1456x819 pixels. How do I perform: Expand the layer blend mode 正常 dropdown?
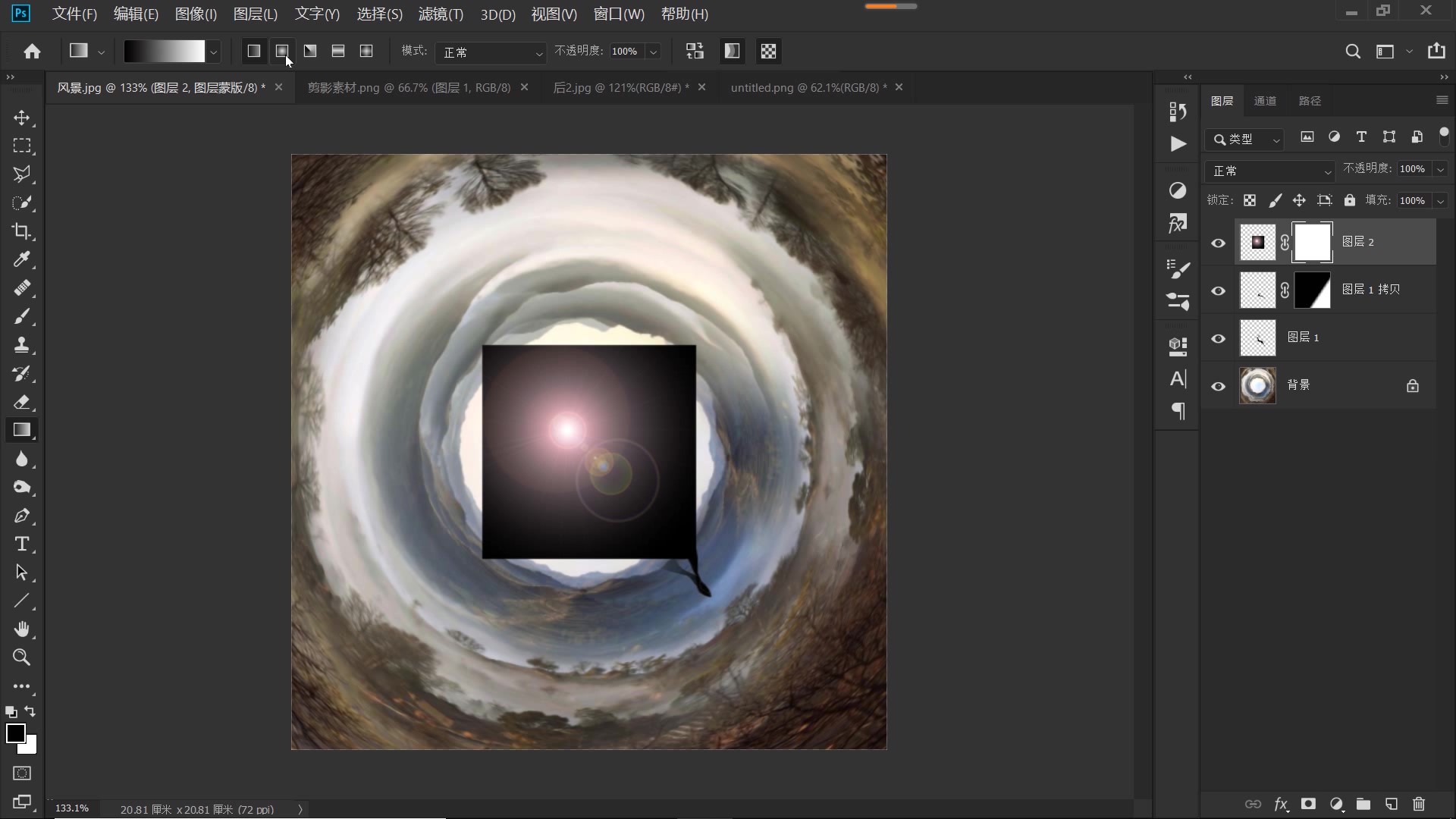tap(1271, 171)
